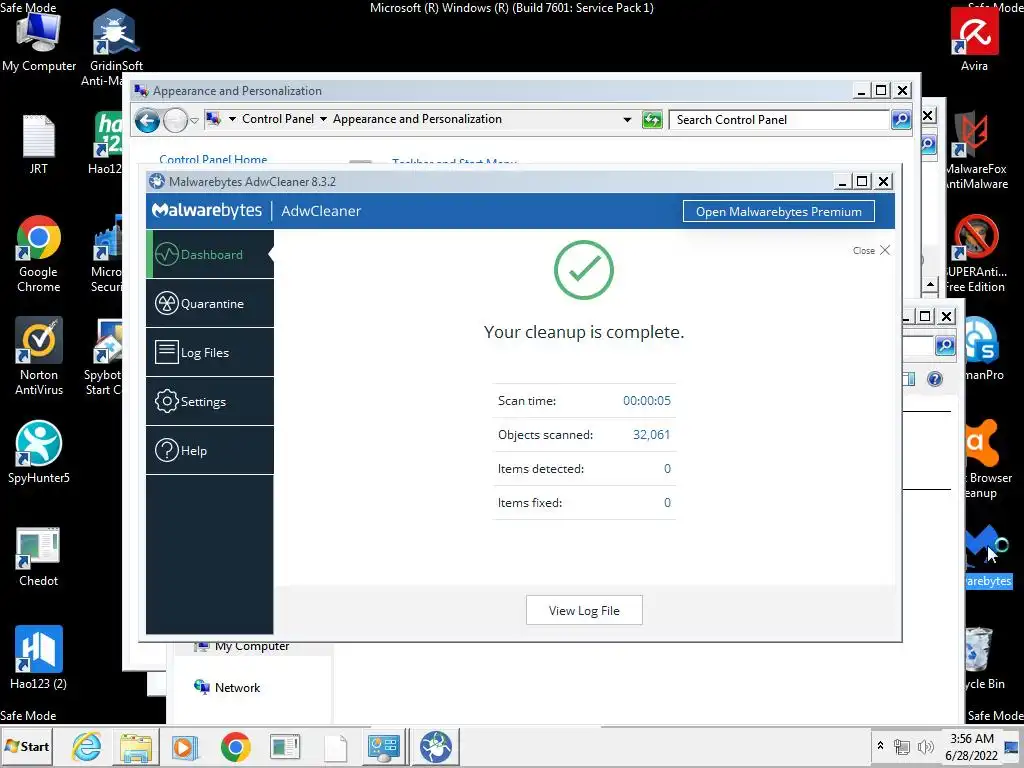The image size is (1024, 768).
Task: Open MalwareFox AntiMalware desktop shortcut
Action: coord(976,150)
